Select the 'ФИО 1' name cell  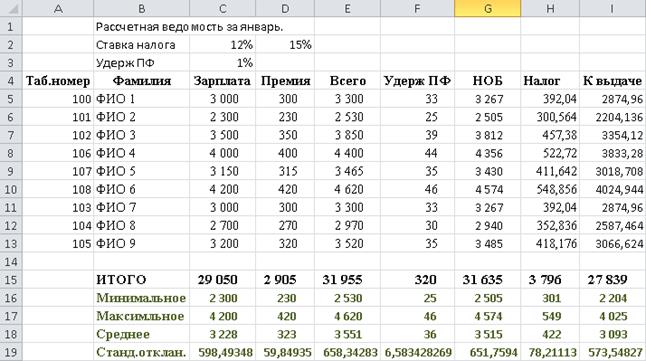click(x=141, y=99)
